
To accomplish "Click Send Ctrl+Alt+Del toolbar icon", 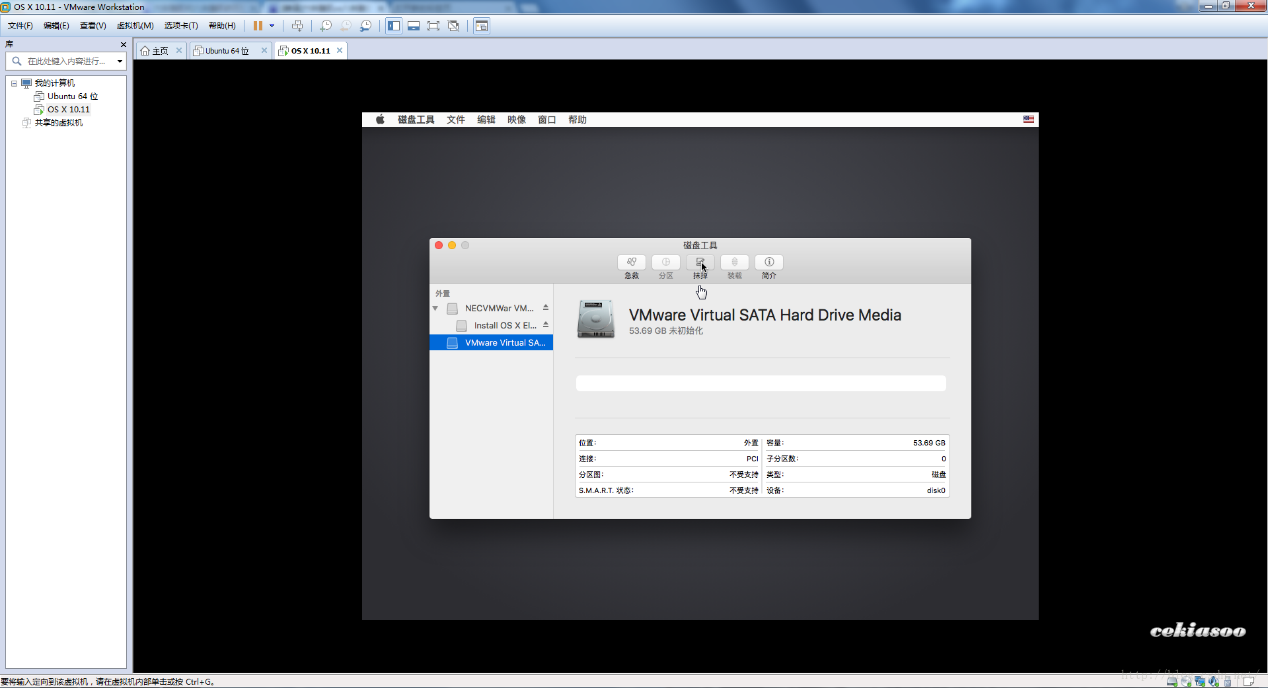I will [297, 25].
